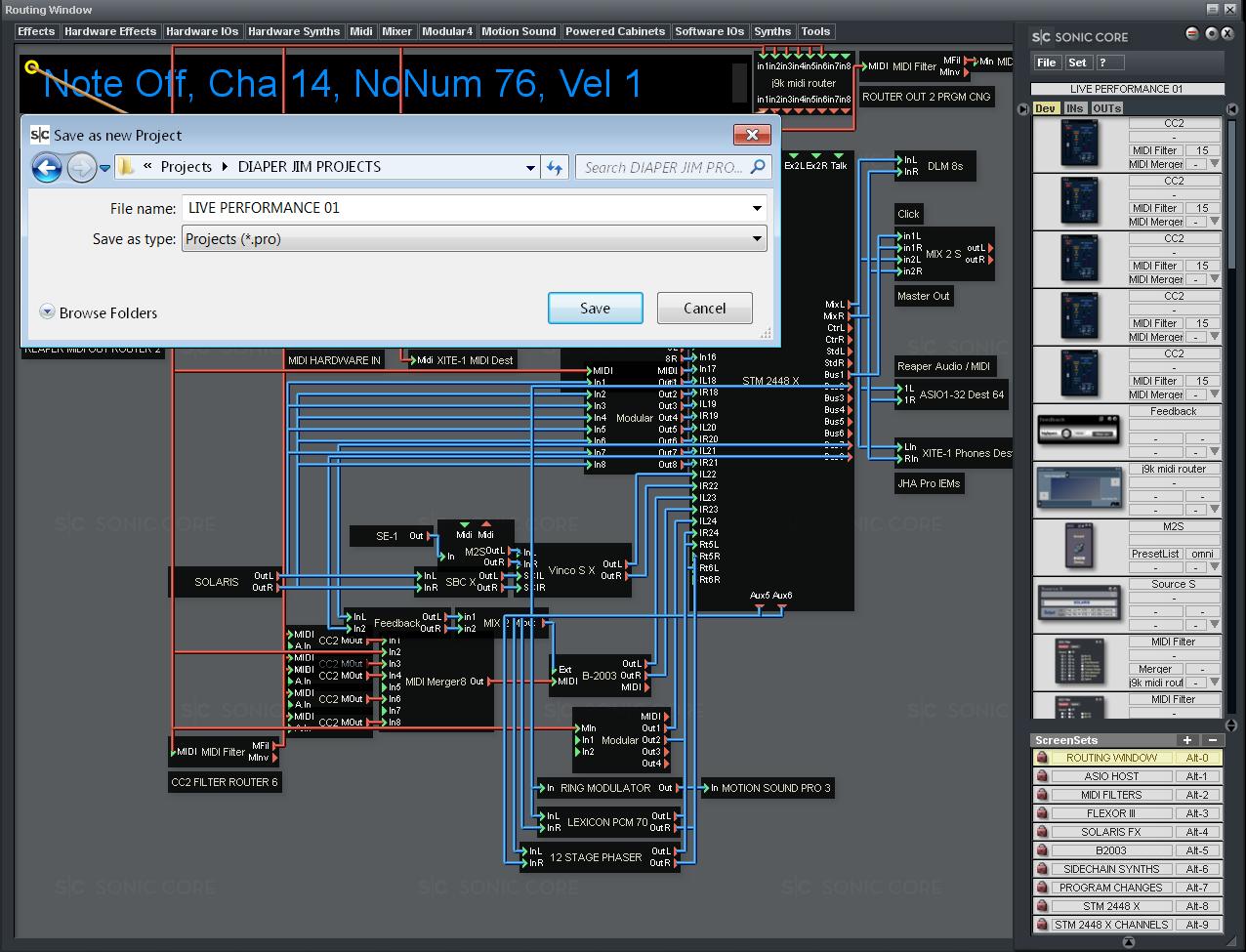Click the STM 2448 X module label
The image size is (1246, 952).
coord(770,381)
